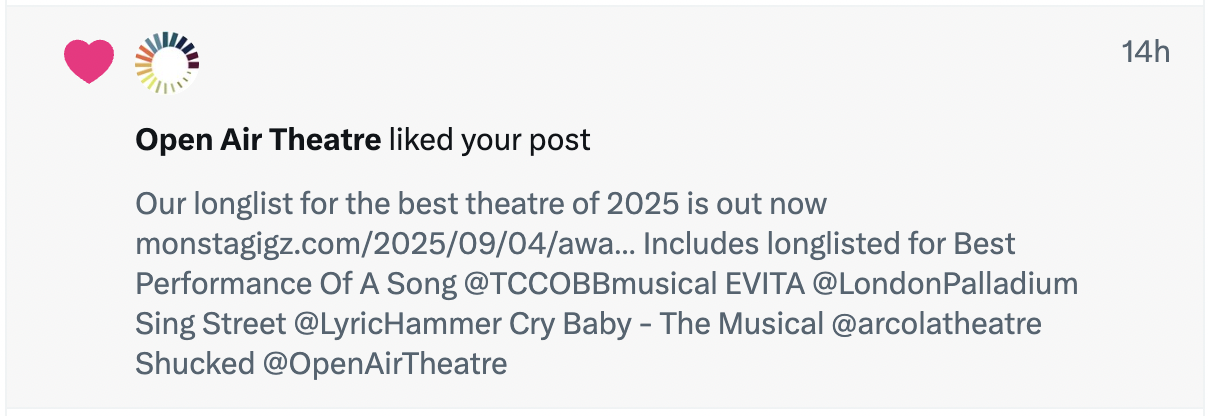This screenshot has height=416, width=1208.
Task: Click the '2025 is out now' text
Action: click(715, 205)
